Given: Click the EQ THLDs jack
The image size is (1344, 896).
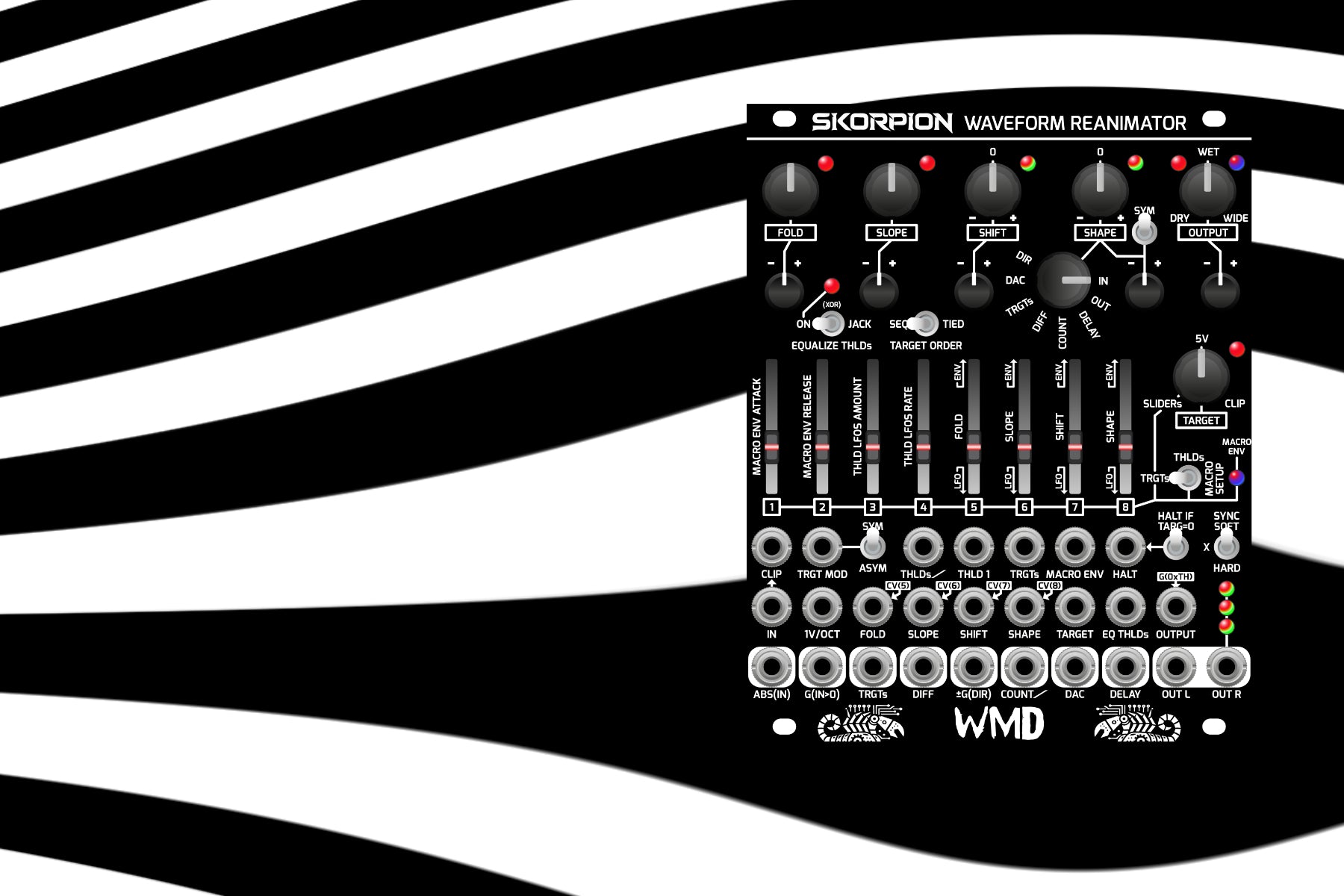Looking at the screenshot, I should point(1125,608).
